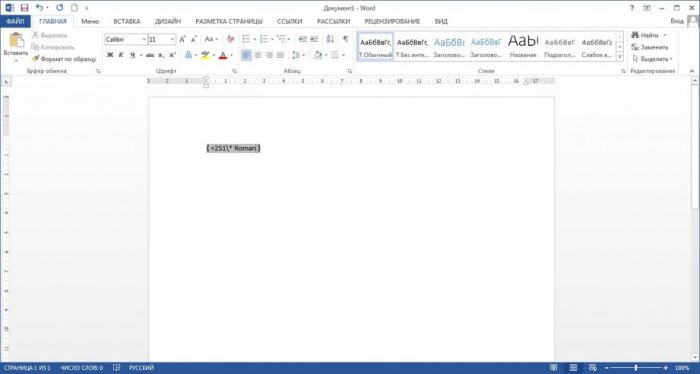
Task: Open bullet list dropdown
Action: pos(254,39)
